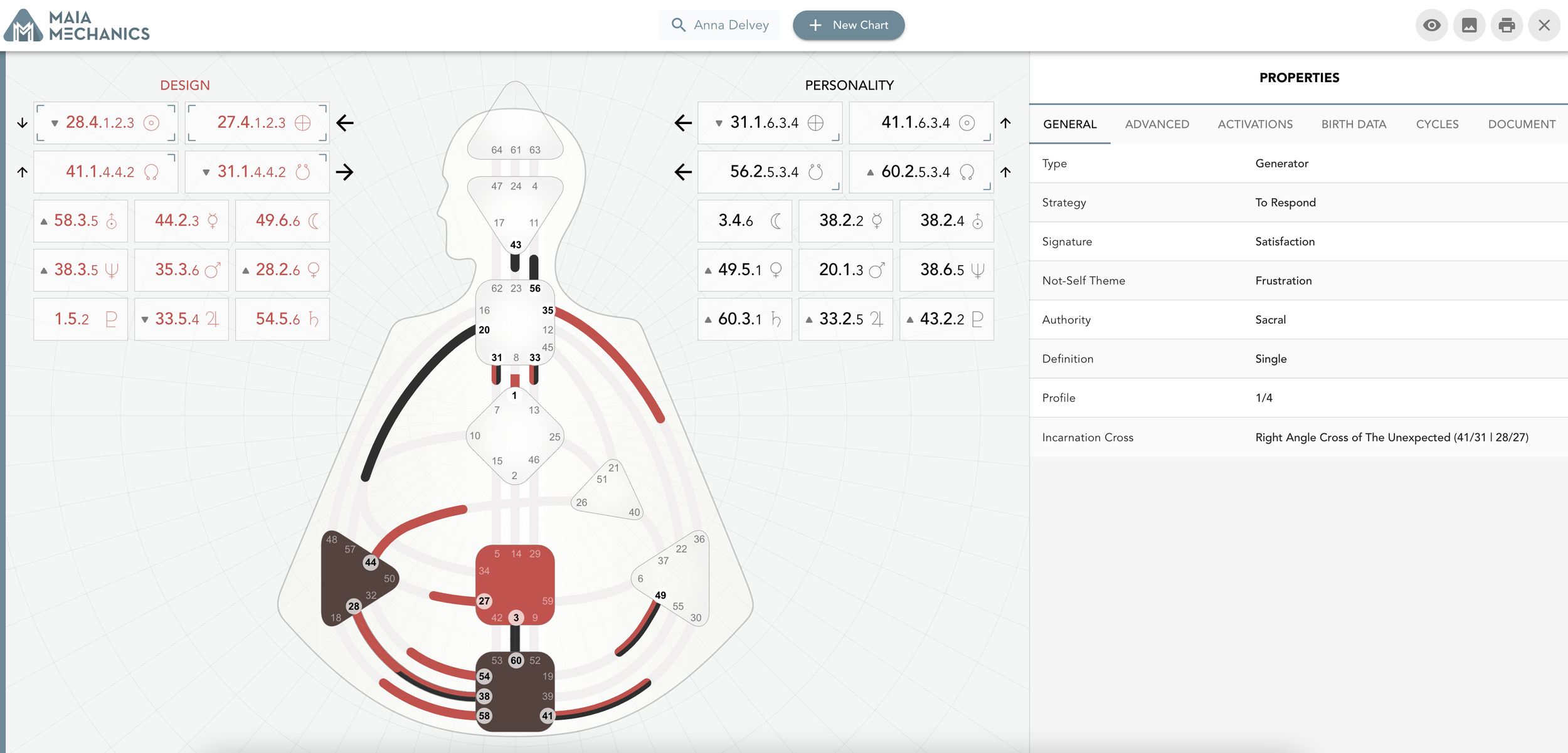Image resolution: width=1568 pixels, height=753 pixels.
Task: Click up arrow beside Personality 60.2
Action: [x=1006, y=172]
